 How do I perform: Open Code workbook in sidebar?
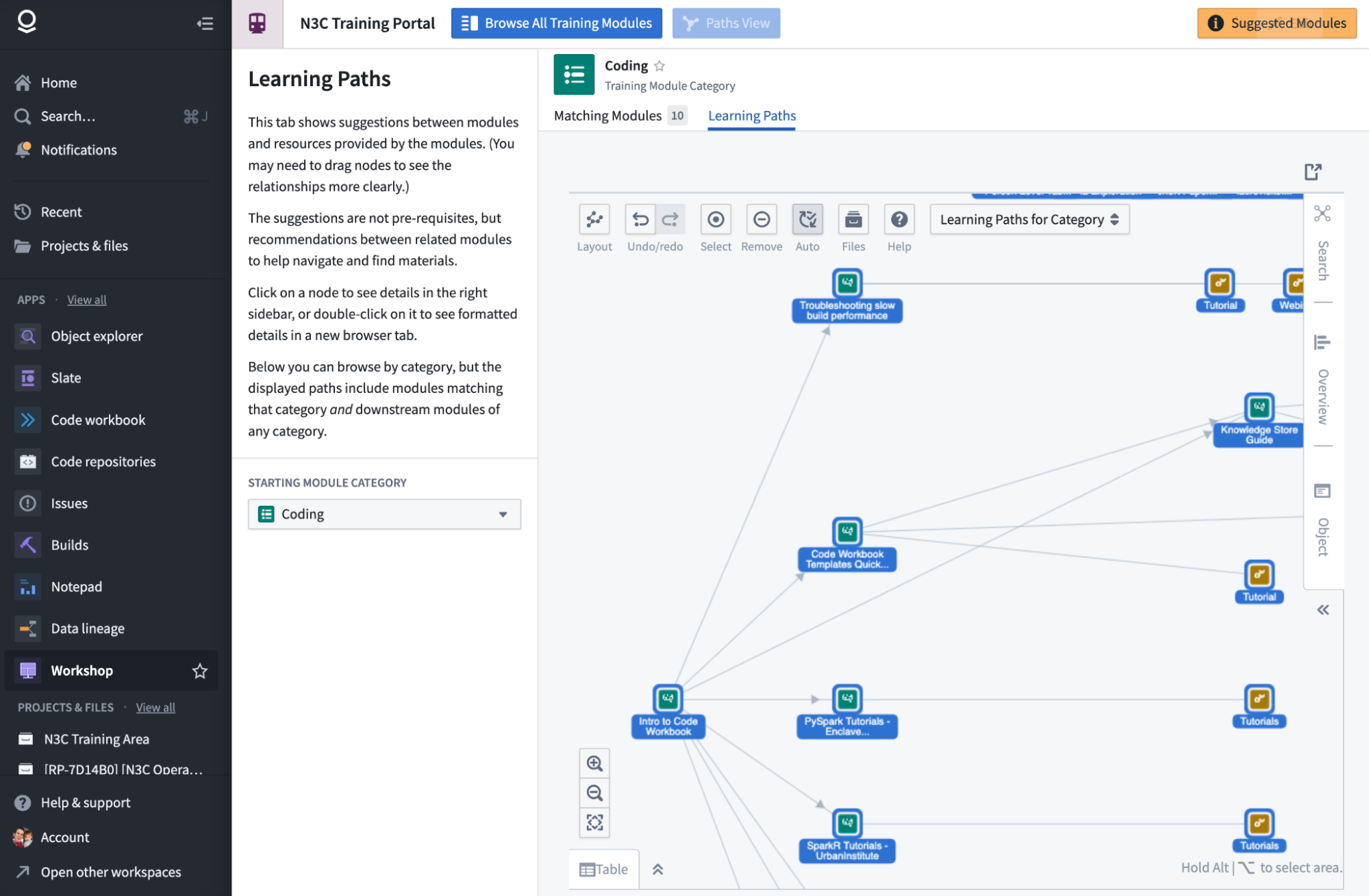pyautogui.click(x=98, y=420)
